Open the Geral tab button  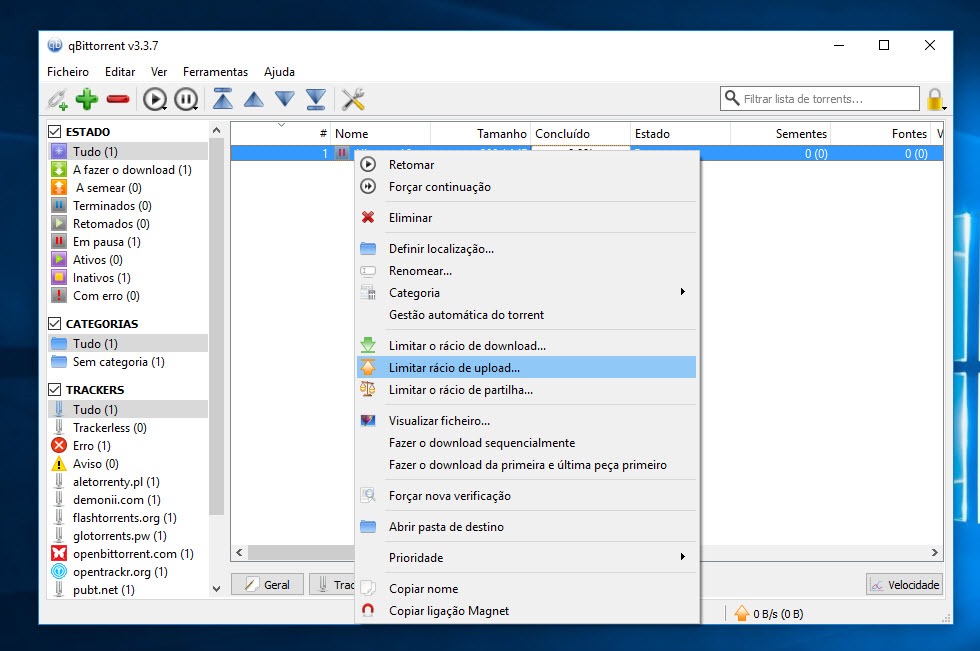pos(267,584)
